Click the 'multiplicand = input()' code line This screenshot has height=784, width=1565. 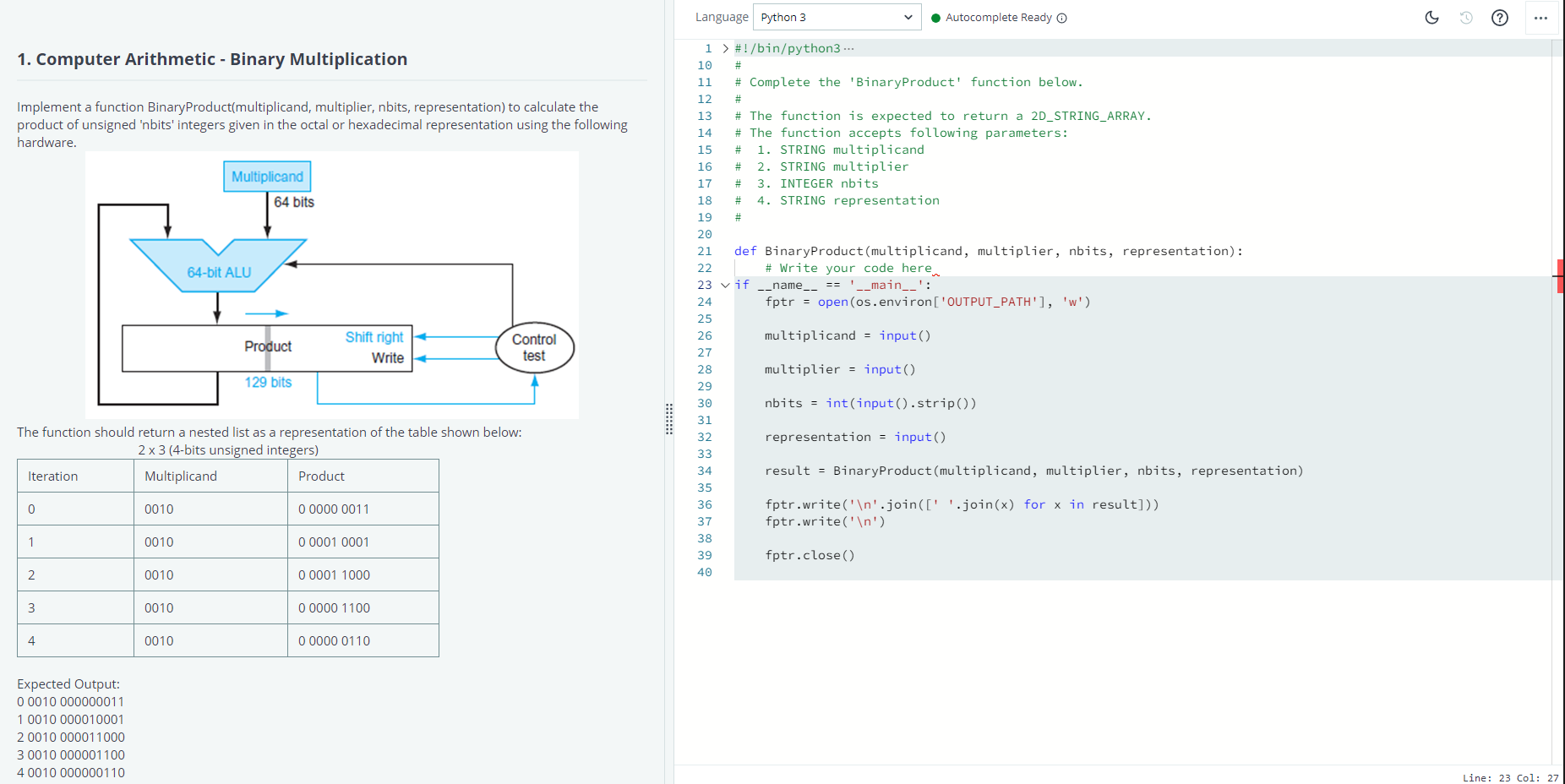point(848,335)
